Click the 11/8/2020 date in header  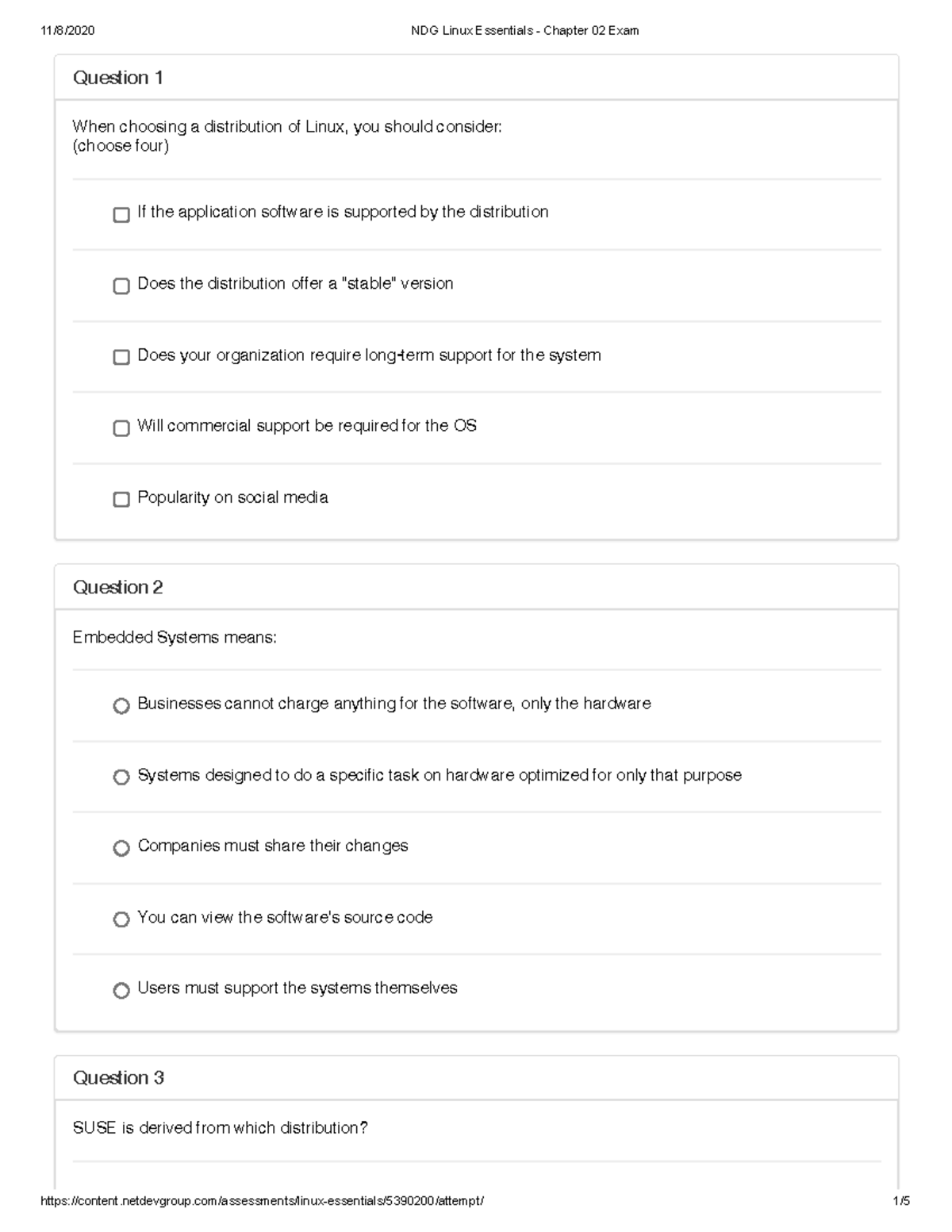(67, 31)
